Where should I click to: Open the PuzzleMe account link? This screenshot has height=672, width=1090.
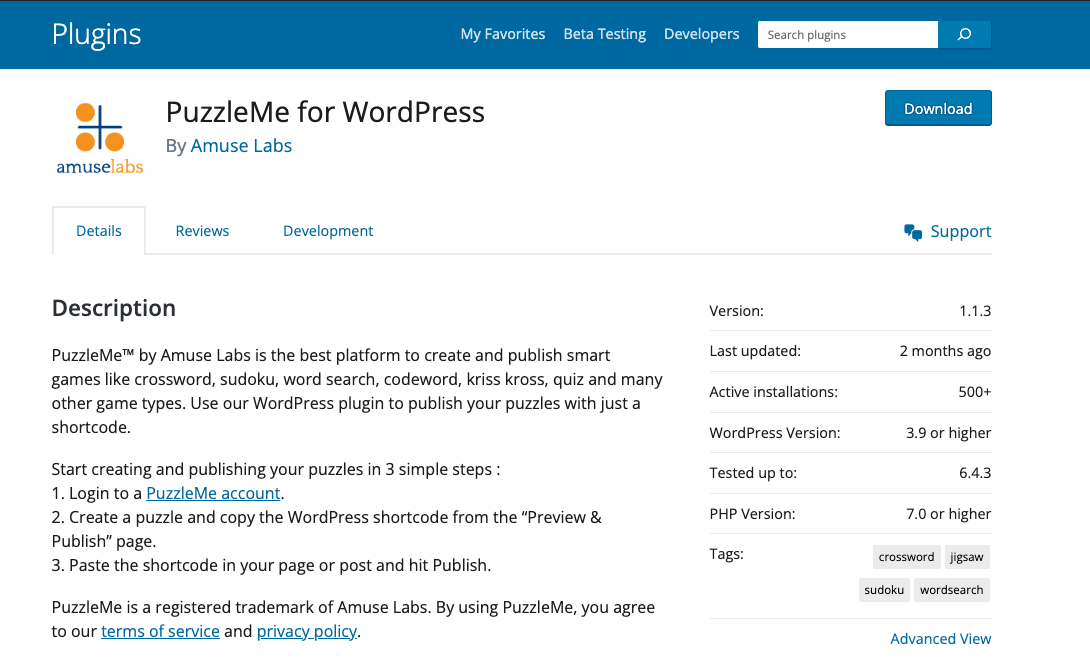point(213,493)
